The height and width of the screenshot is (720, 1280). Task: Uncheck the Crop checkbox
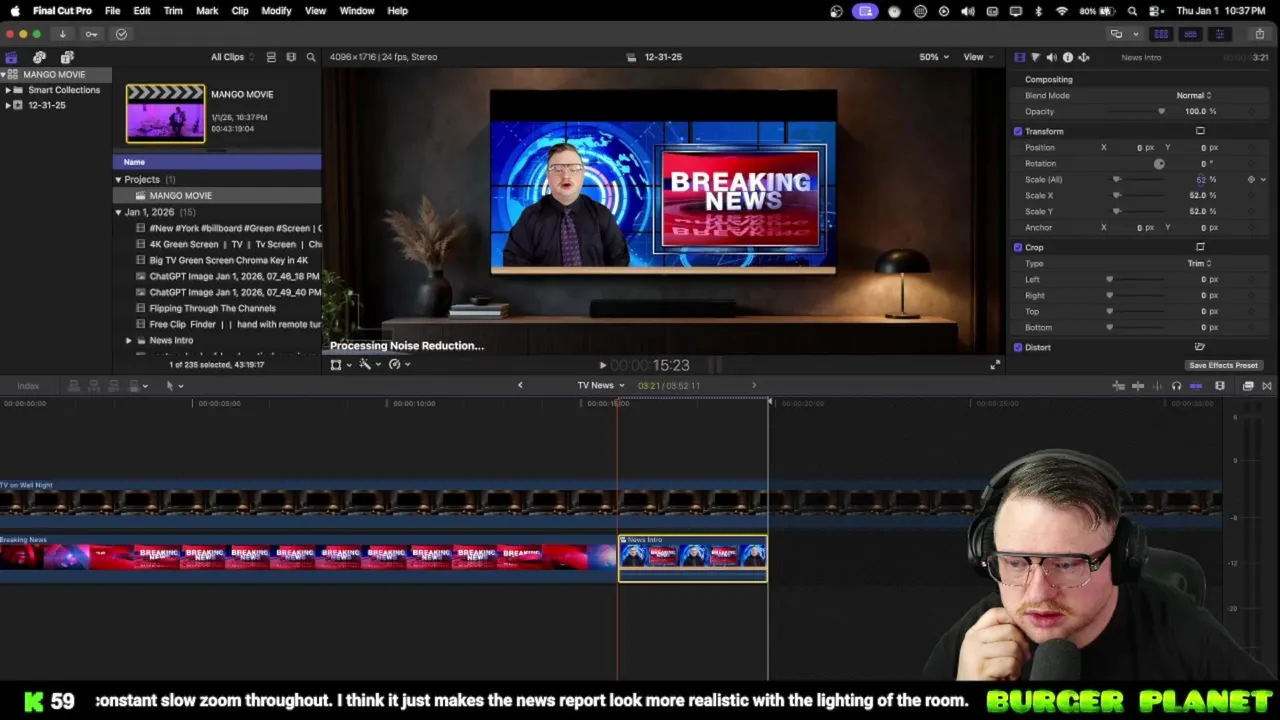(1018, 247)
